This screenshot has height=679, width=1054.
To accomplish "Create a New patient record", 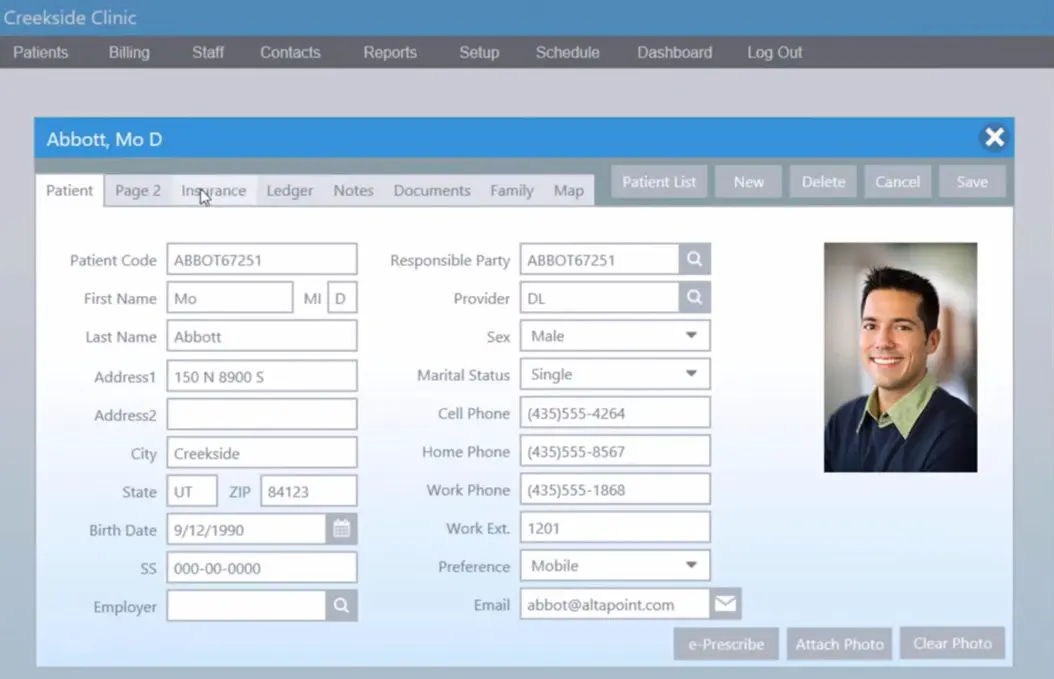I will [x=748, y=181].
